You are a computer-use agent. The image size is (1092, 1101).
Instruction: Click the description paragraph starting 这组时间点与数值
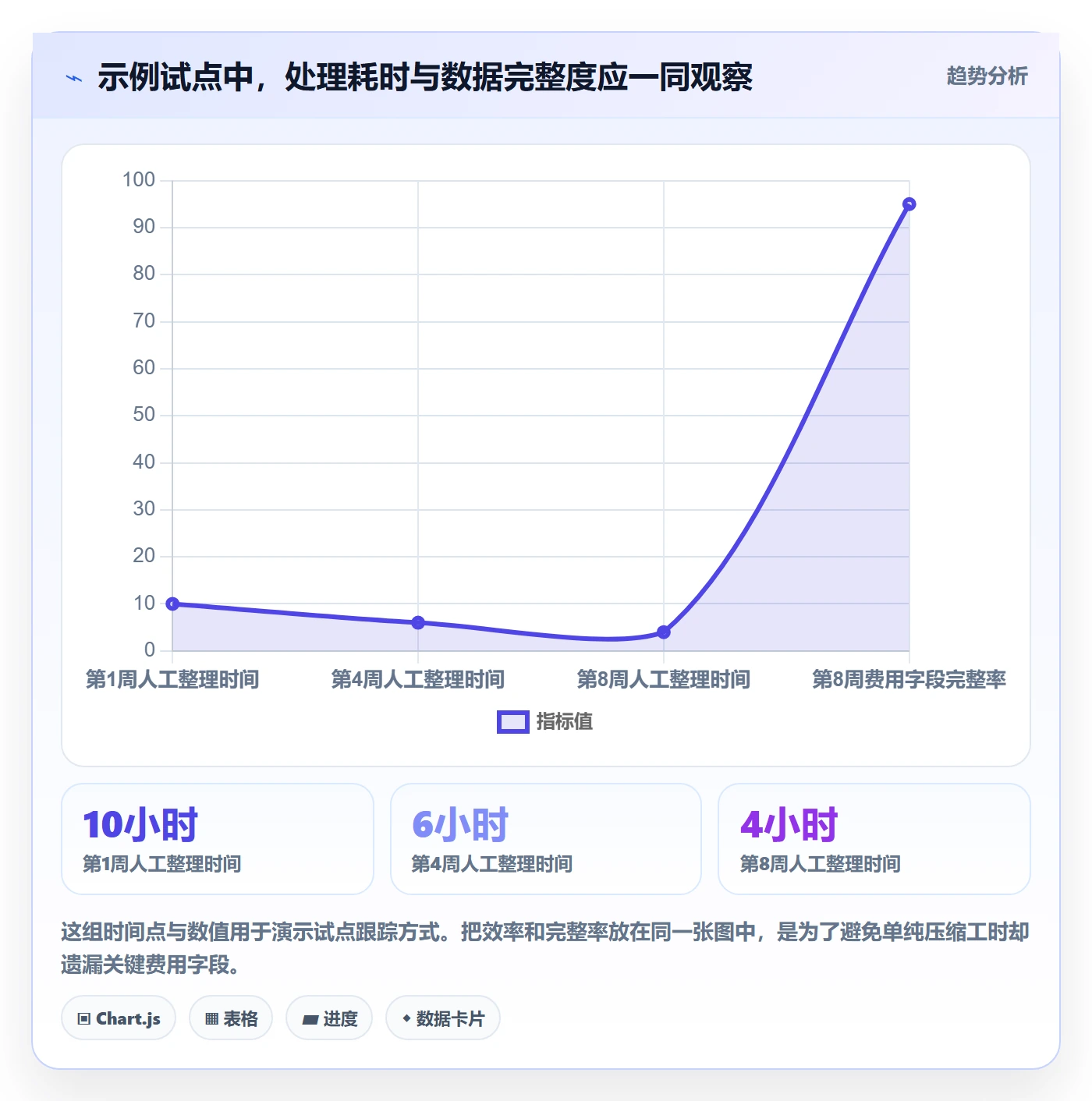545,948
